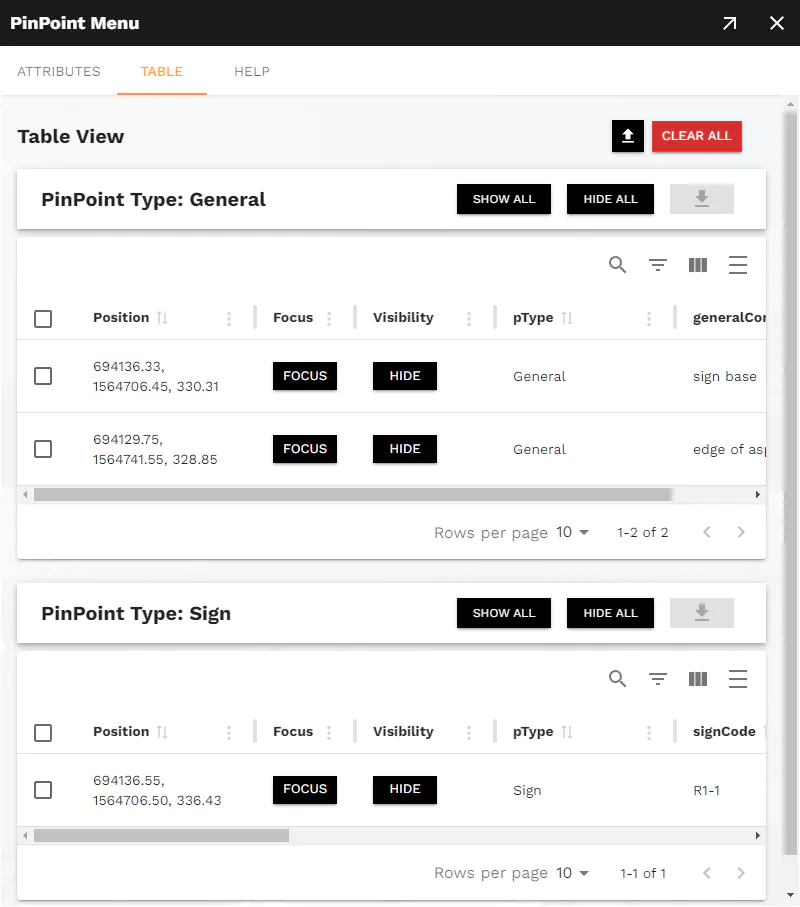Close the PinPoint Menu panel

click(x=776, y=23)
